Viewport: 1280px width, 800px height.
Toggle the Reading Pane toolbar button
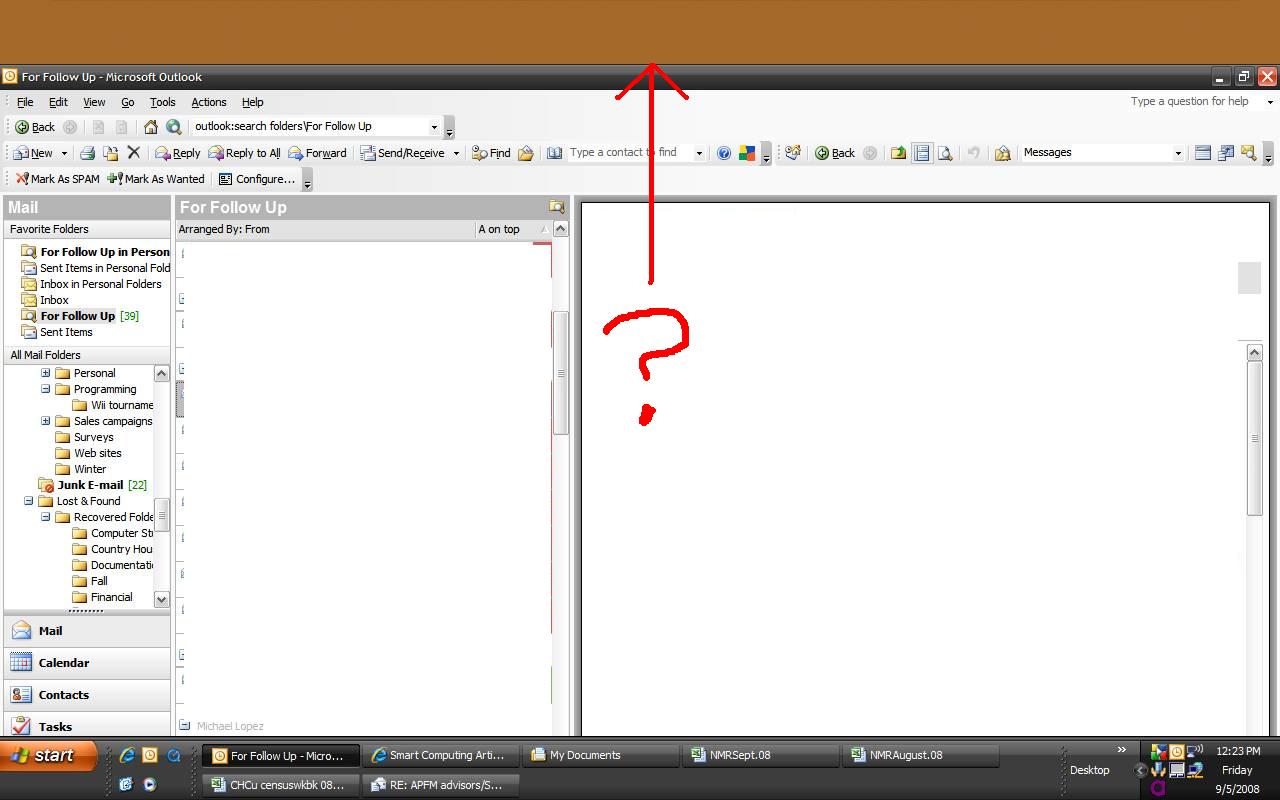click(921, 153)
